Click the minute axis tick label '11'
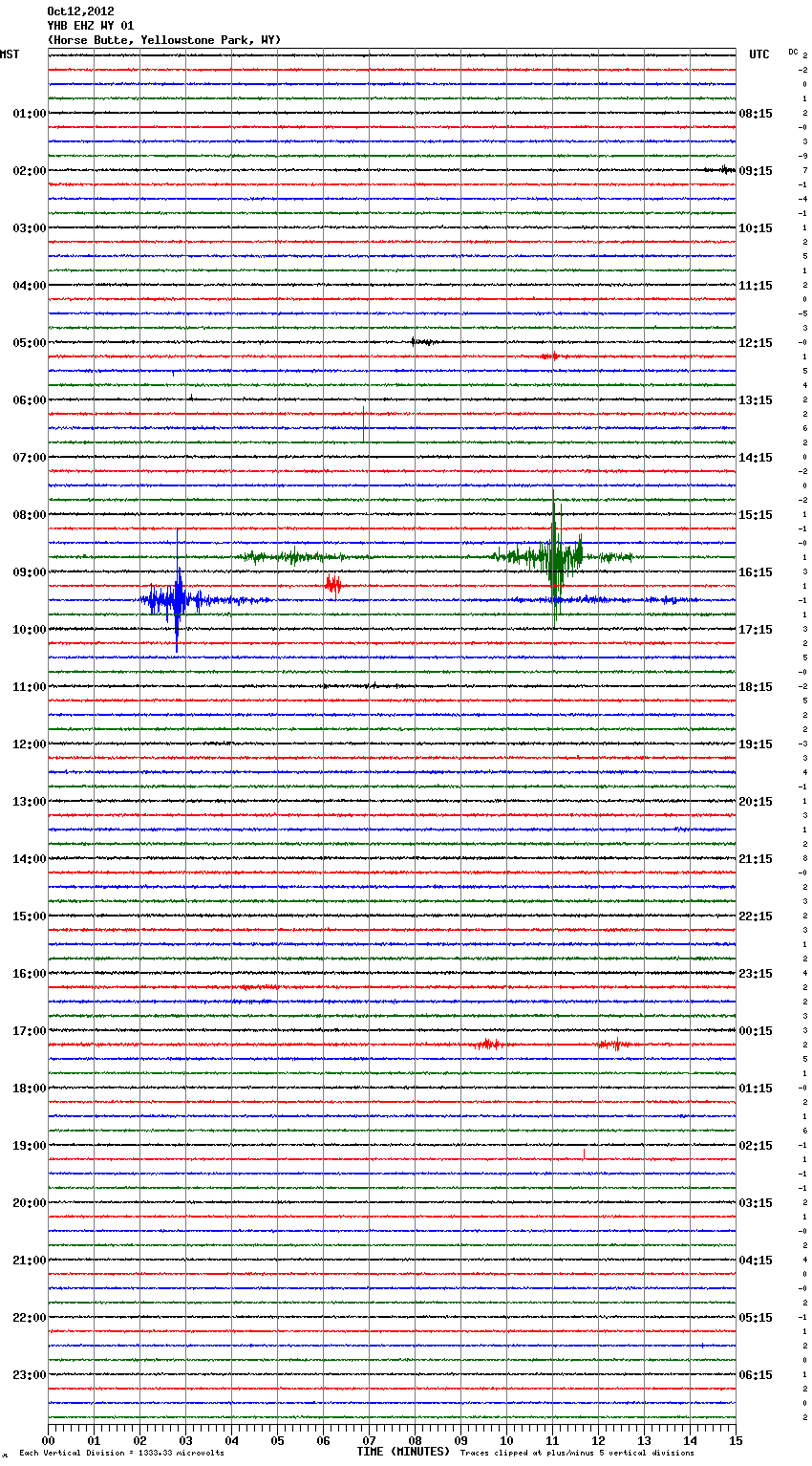This screenshot has height=1466, width=812. pos(553,1440)
